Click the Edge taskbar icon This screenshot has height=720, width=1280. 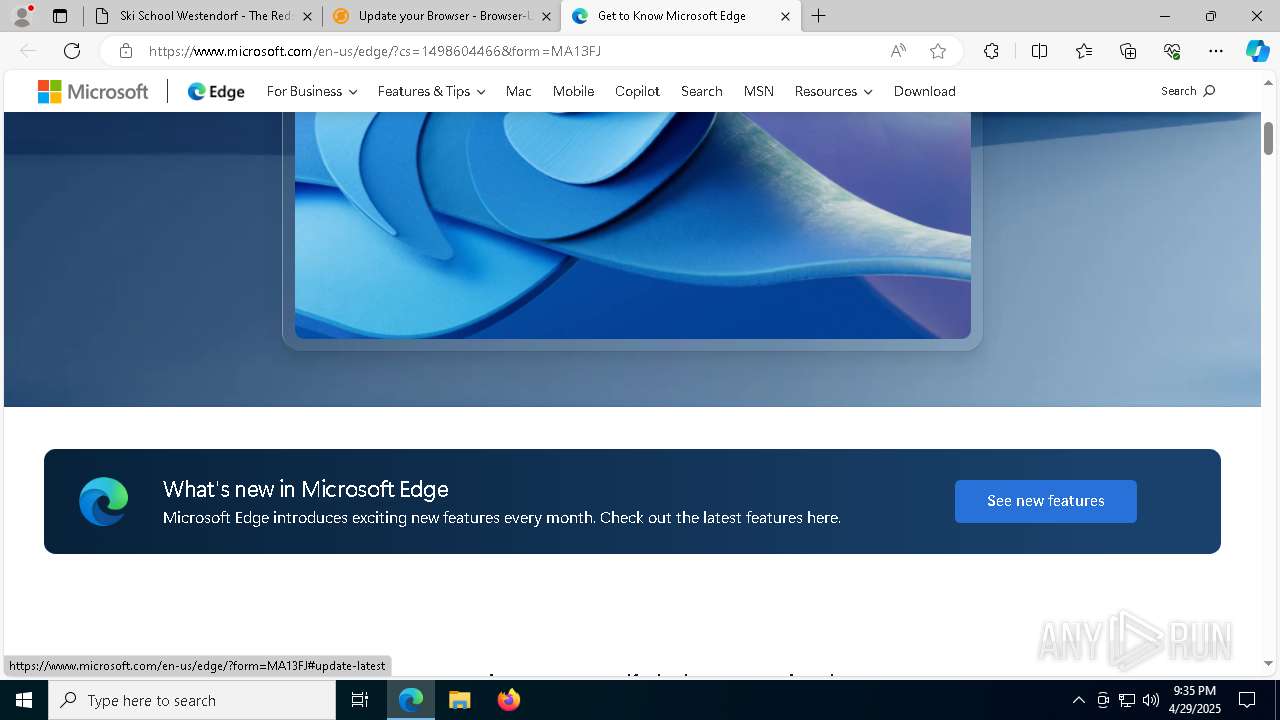click(x=411, y=700)
